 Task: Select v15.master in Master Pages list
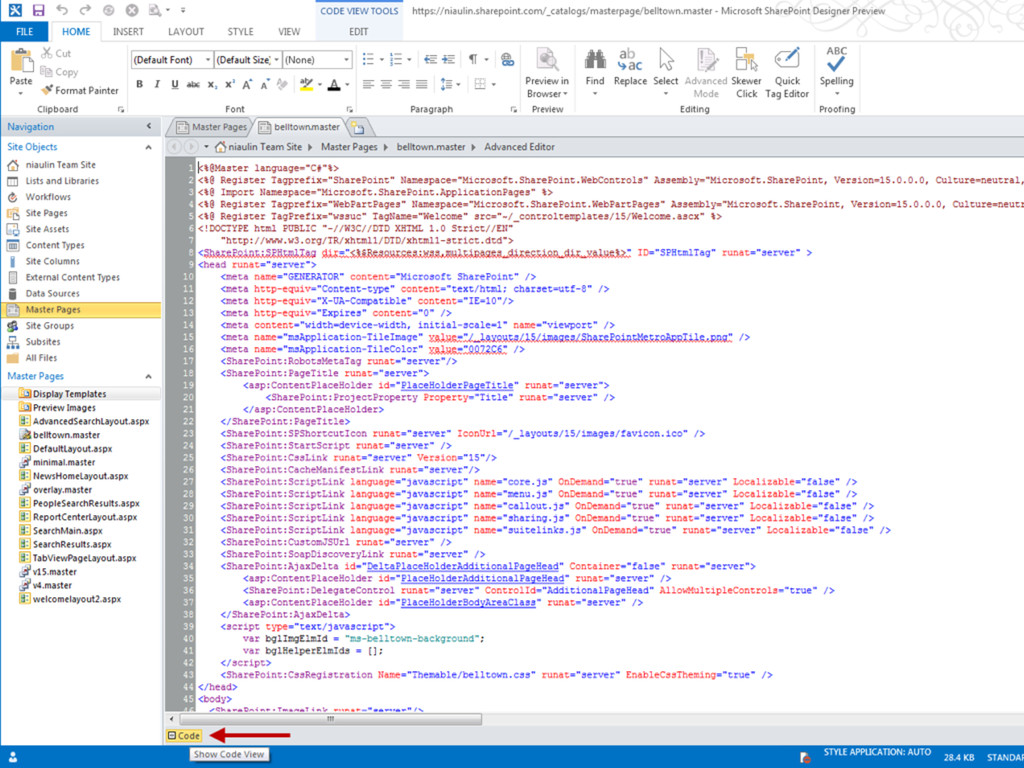point(54,572)
